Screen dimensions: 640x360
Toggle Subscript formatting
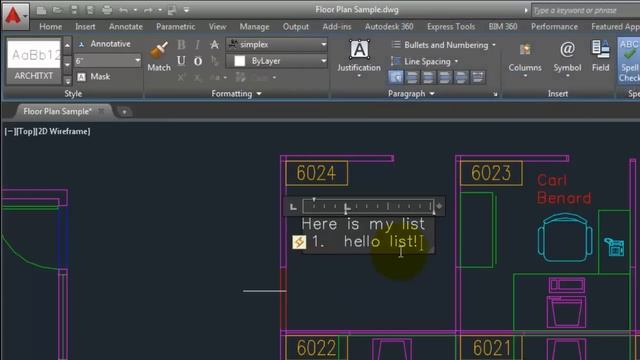[198, 77]
